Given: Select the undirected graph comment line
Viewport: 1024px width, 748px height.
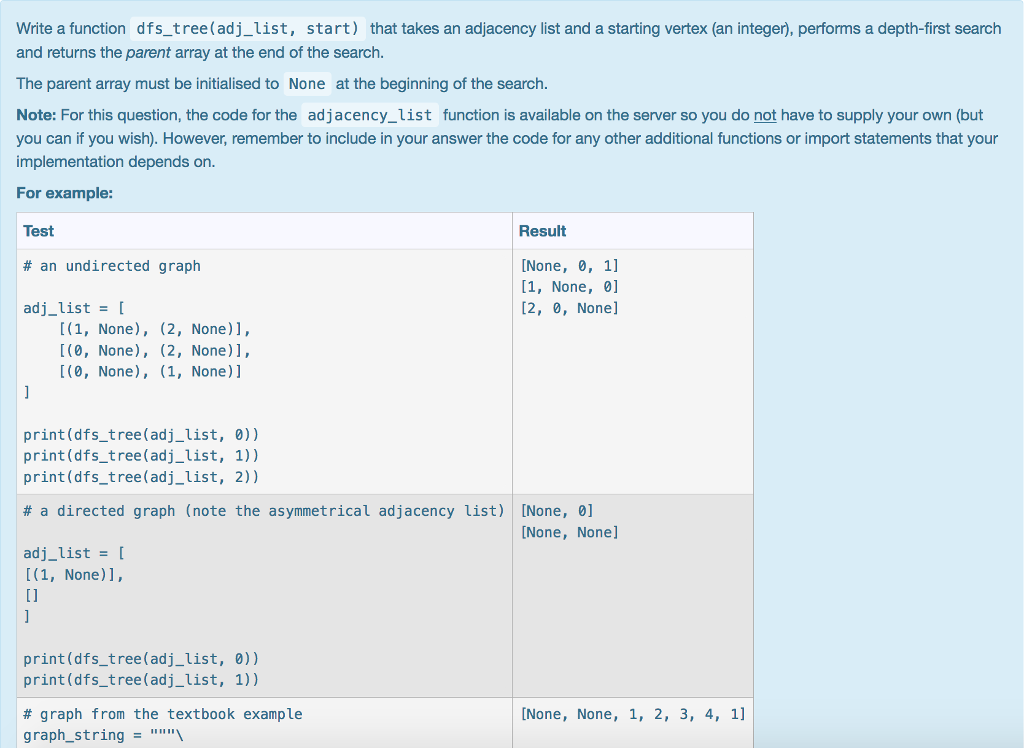Looking at the screenshot, I should (111, 265).
